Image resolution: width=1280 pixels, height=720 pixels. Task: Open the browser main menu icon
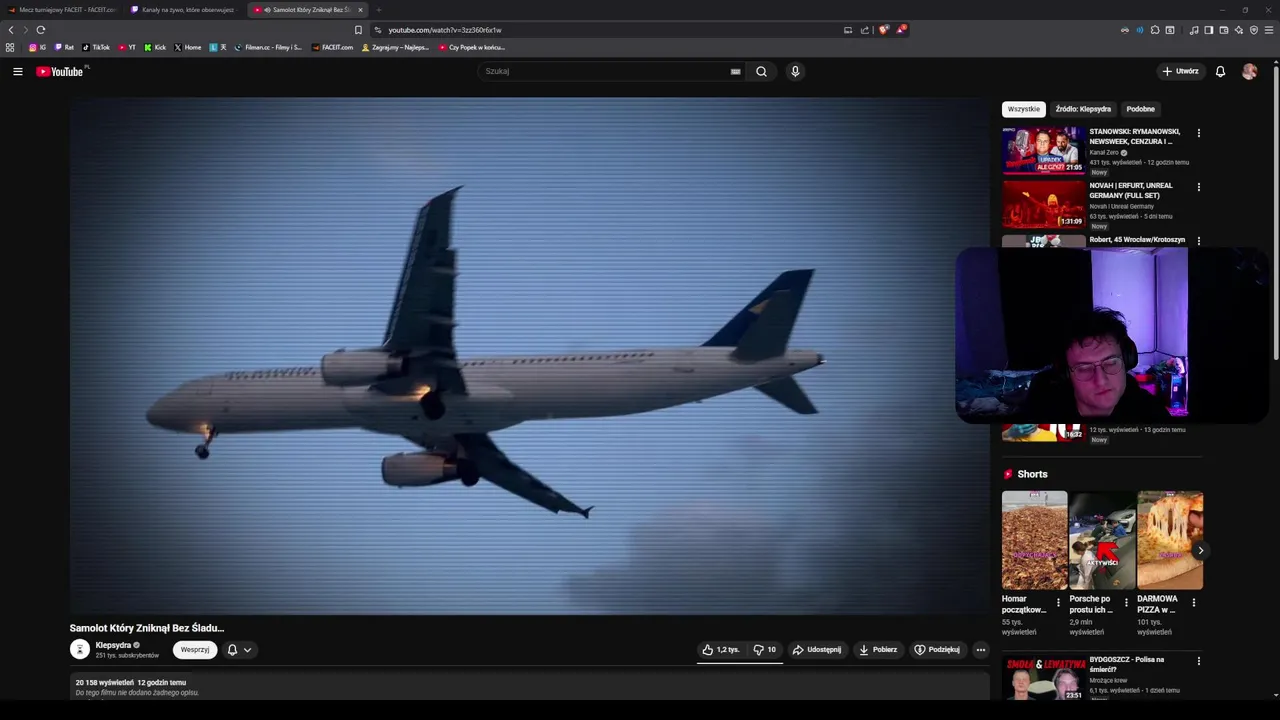coord(1270,30)
